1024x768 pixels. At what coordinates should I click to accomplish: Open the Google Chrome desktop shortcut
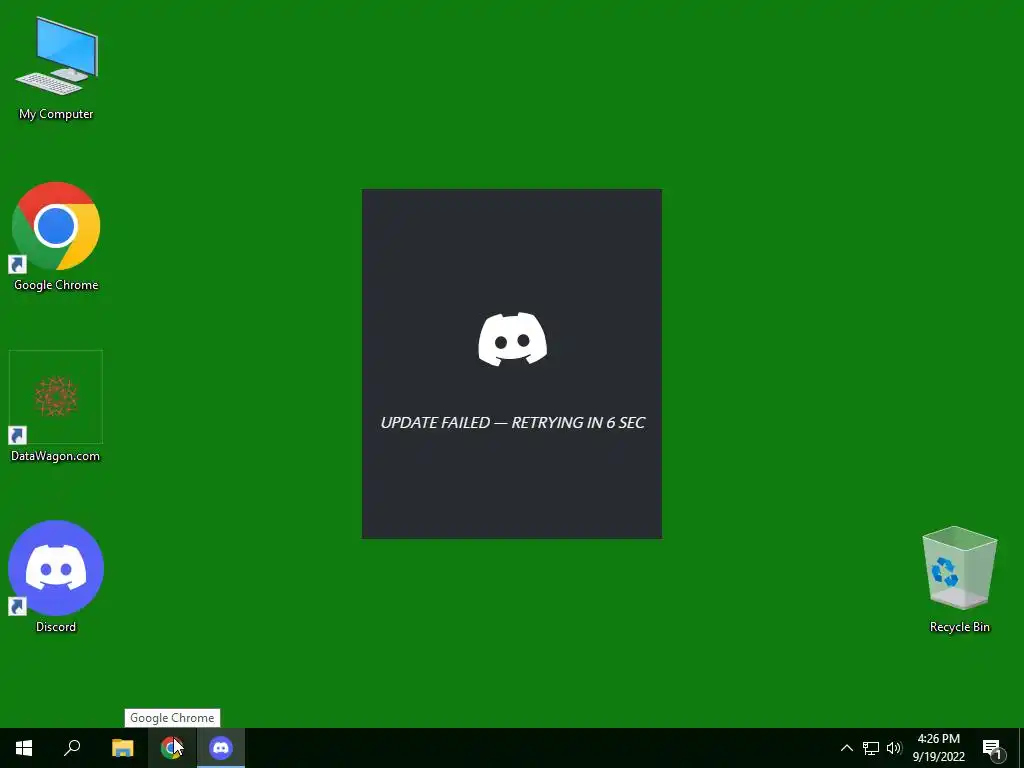pos(56,237)
